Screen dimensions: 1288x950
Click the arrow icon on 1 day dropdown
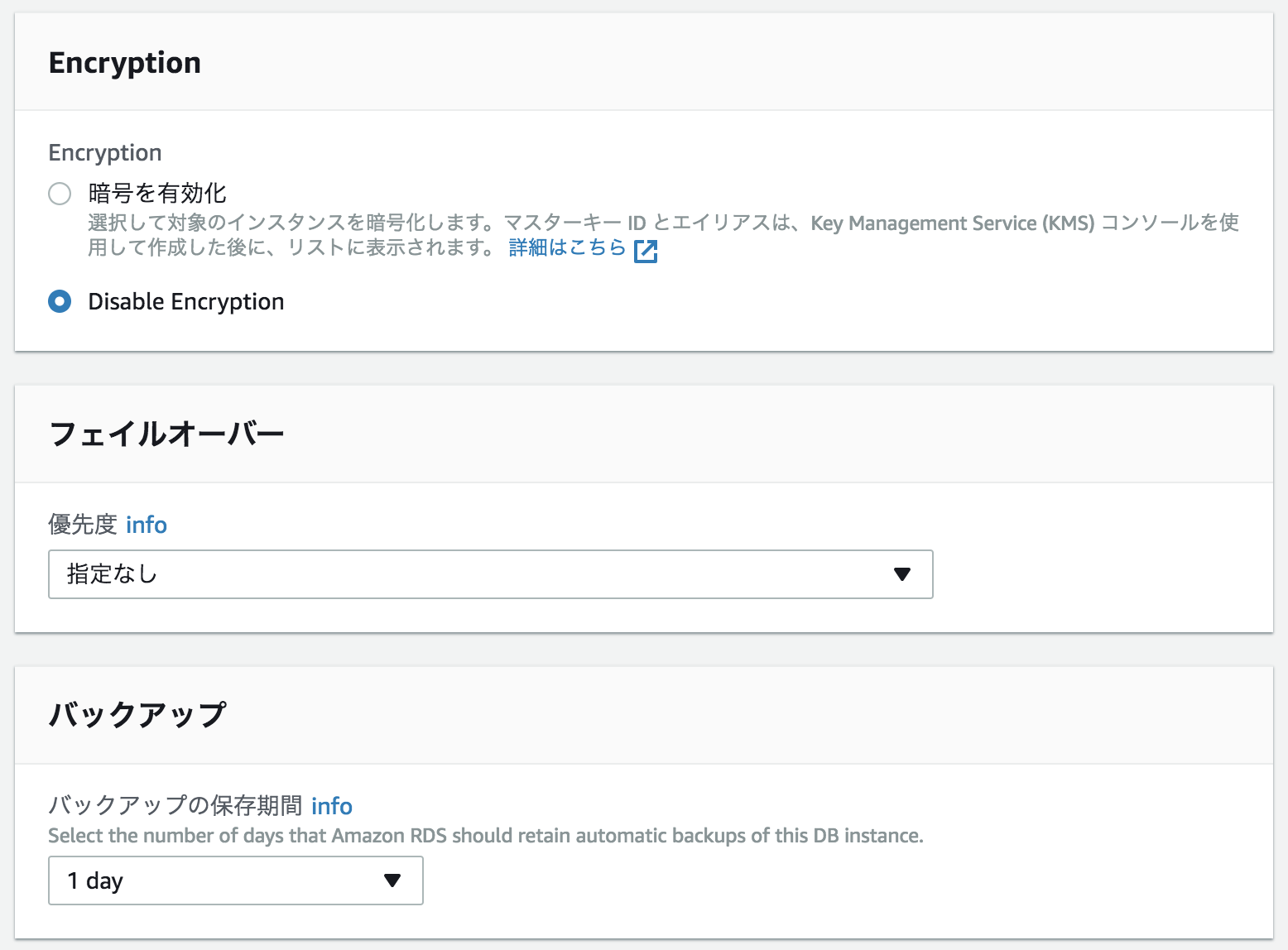pyautogui.click(x=392, y=880)
